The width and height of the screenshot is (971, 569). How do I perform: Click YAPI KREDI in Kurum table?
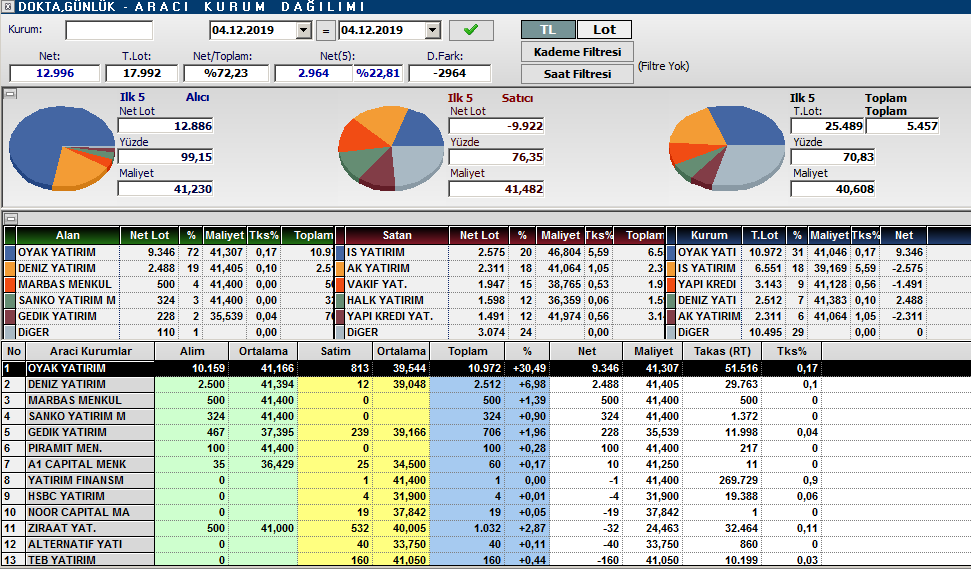pyautogui.click(x=707, y=285)
